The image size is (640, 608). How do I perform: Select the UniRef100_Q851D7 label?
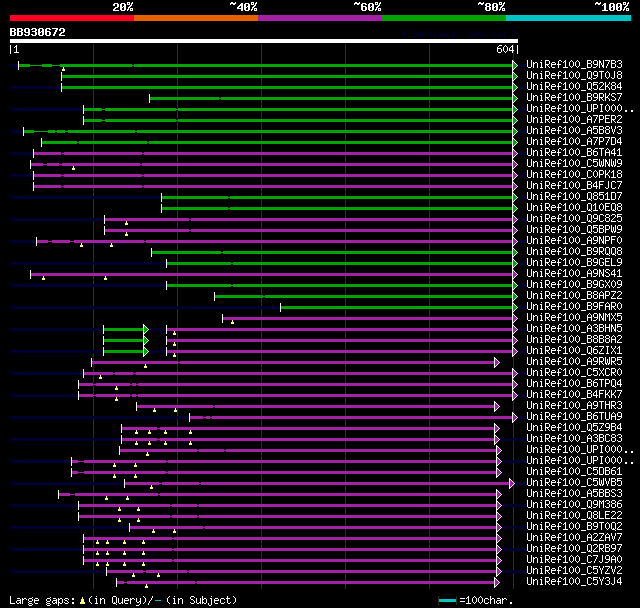(x=574, y=197)
